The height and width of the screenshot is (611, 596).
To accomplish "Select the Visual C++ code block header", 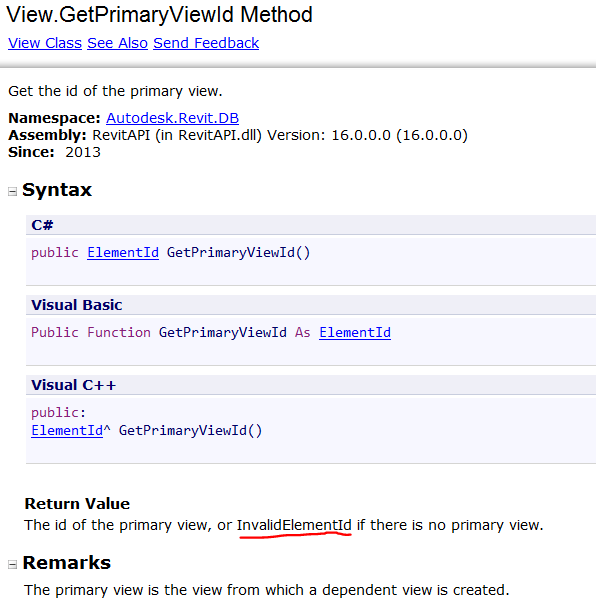I will pos(311,385).
